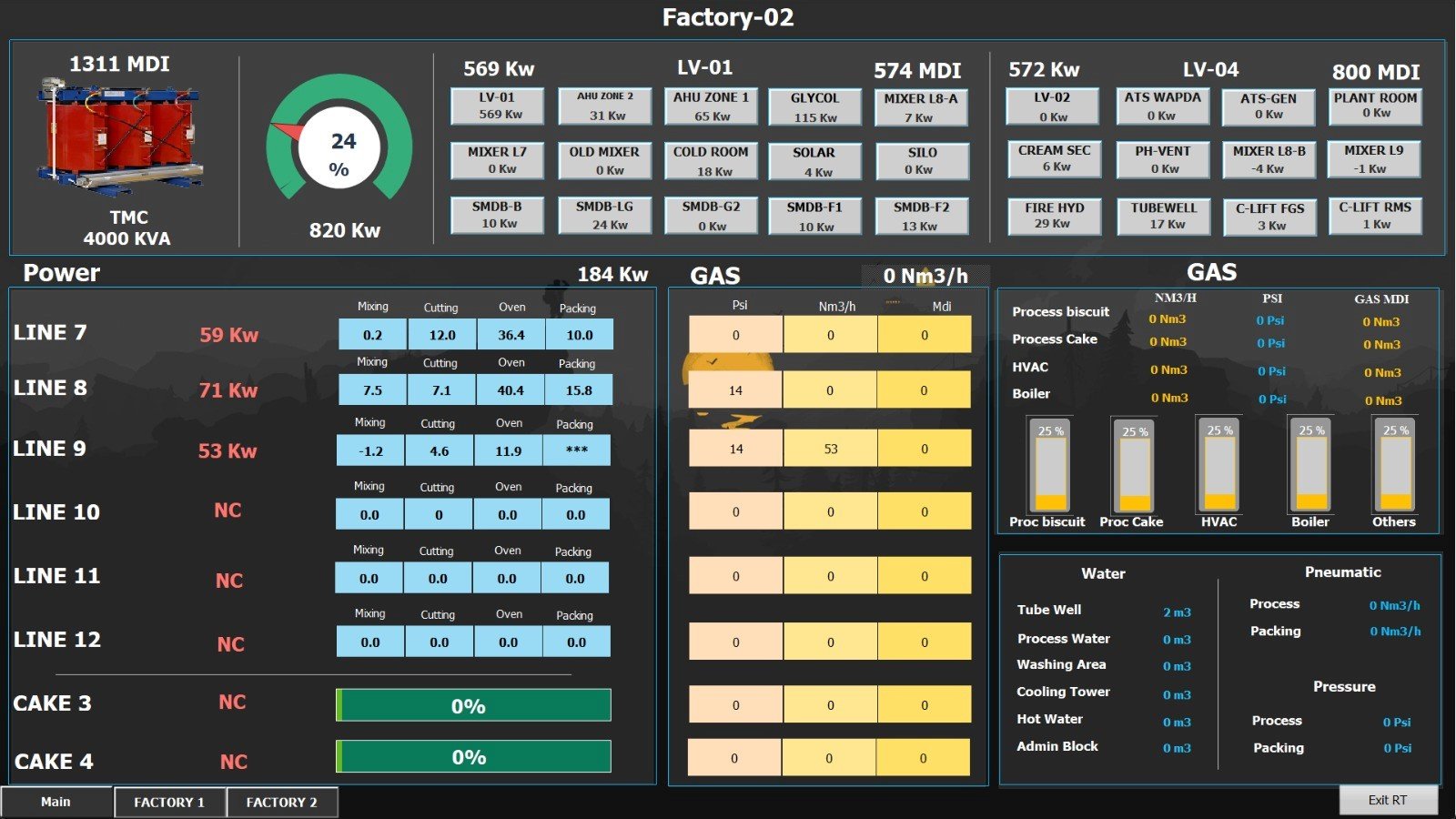Image resolution: width=1456 pixels, height=819 pixels.
Task: Click the gas Nm3/h cell showing 53
Action: pyautogui.click(x=831, y=449)
